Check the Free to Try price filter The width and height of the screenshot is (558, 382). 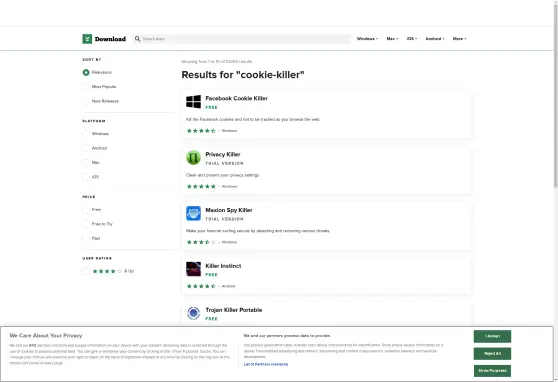click(86, 224)
